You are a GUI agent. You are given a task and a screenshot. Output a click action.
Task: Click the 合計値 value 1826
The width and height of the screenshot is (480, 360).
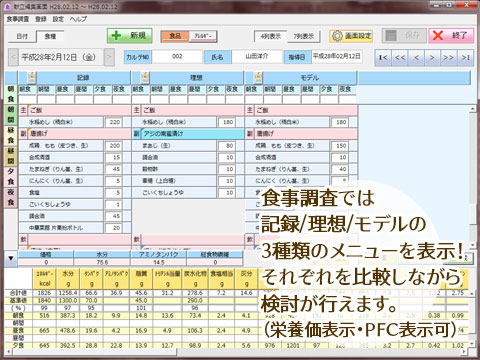pos(45,293)
